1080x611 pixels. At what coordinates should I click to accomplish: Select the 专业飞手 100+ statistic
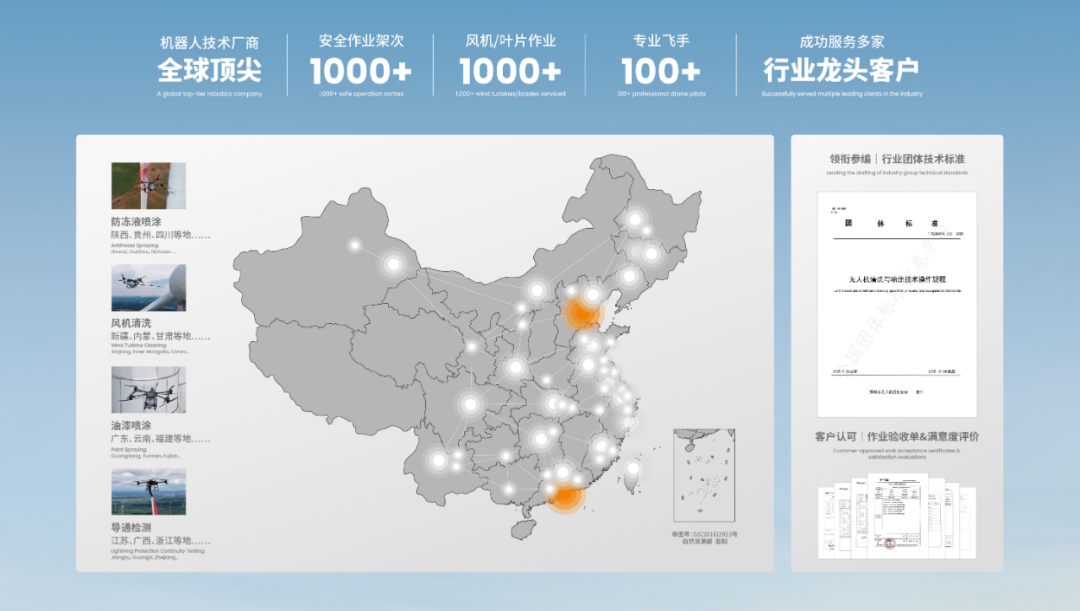(x=661, y=71)
